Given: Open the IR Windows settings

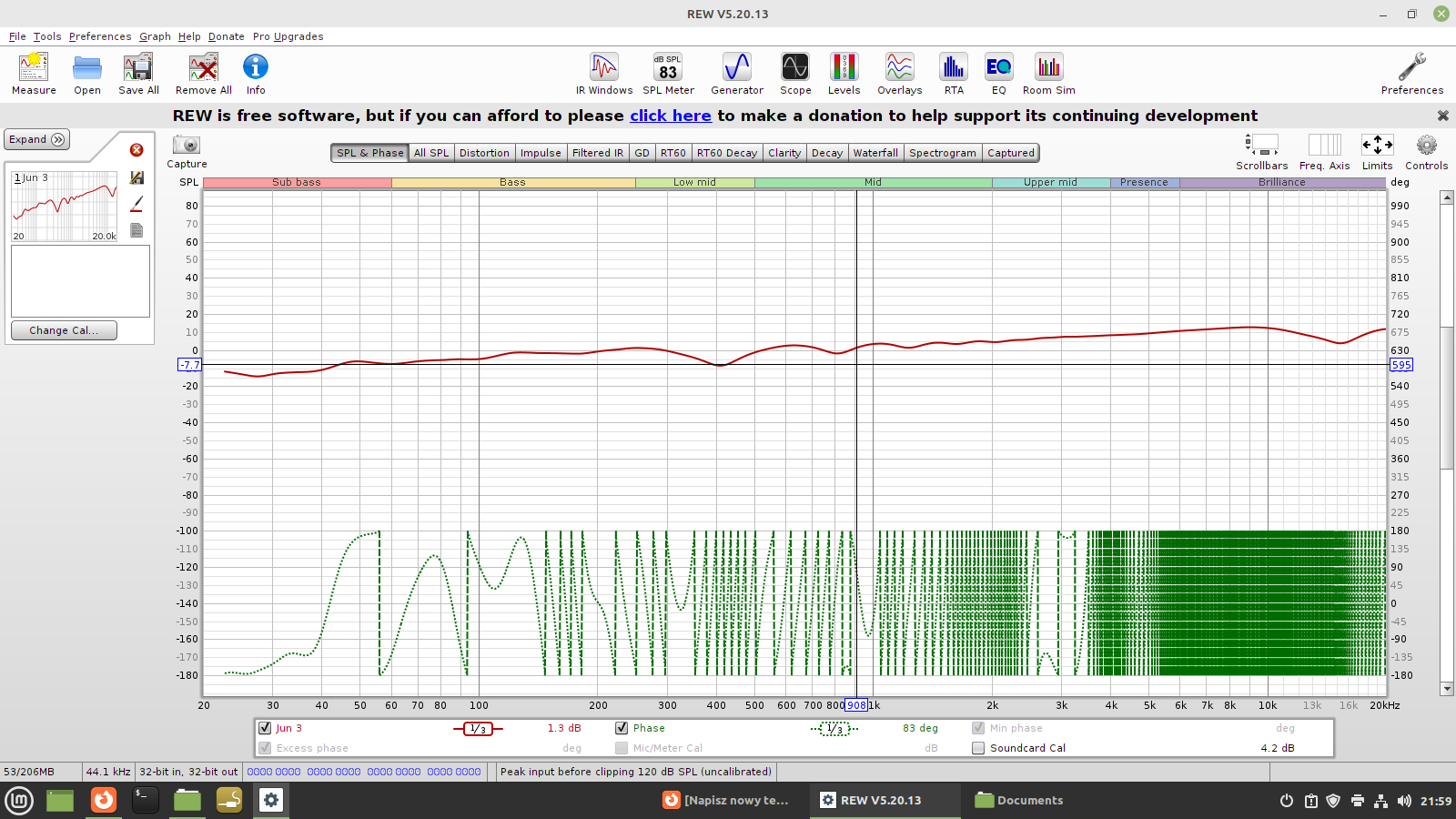Looking at the screenshot, I should tap(603, 73).
